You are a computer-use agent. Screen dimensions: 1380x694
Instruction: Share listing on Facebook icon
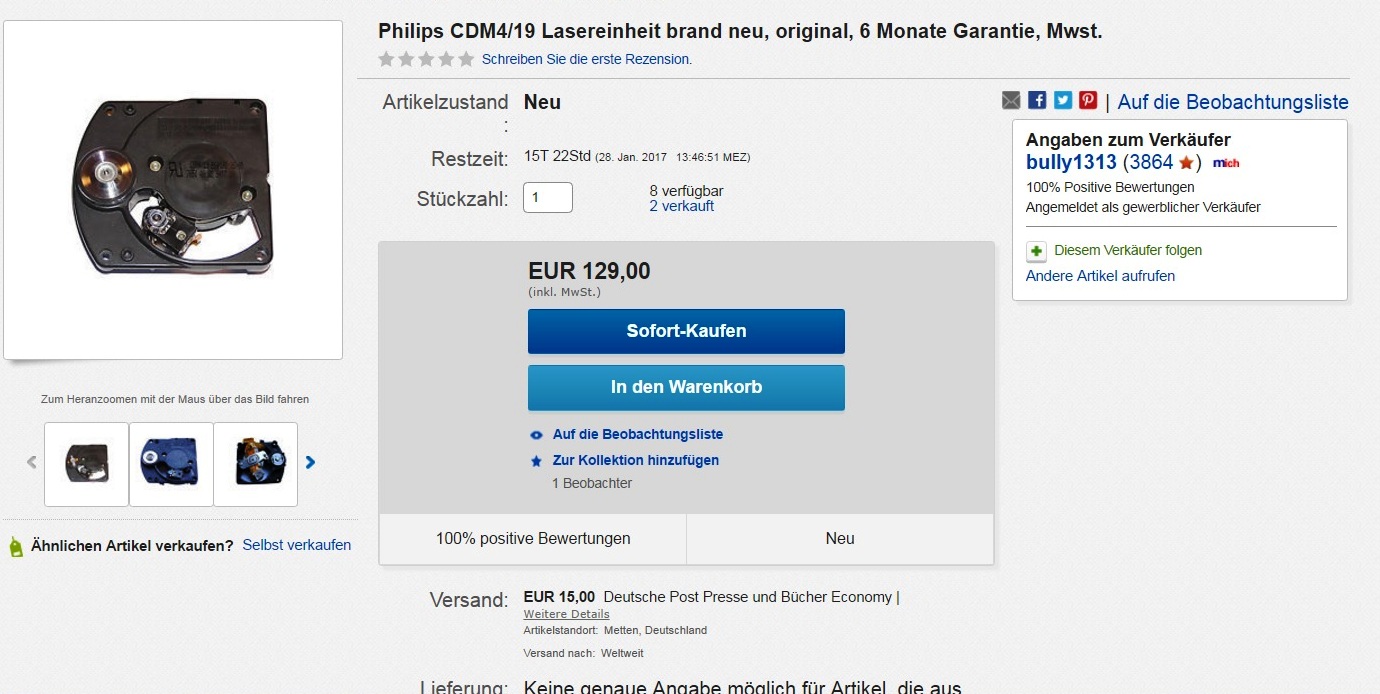[x=1037, y=100]
